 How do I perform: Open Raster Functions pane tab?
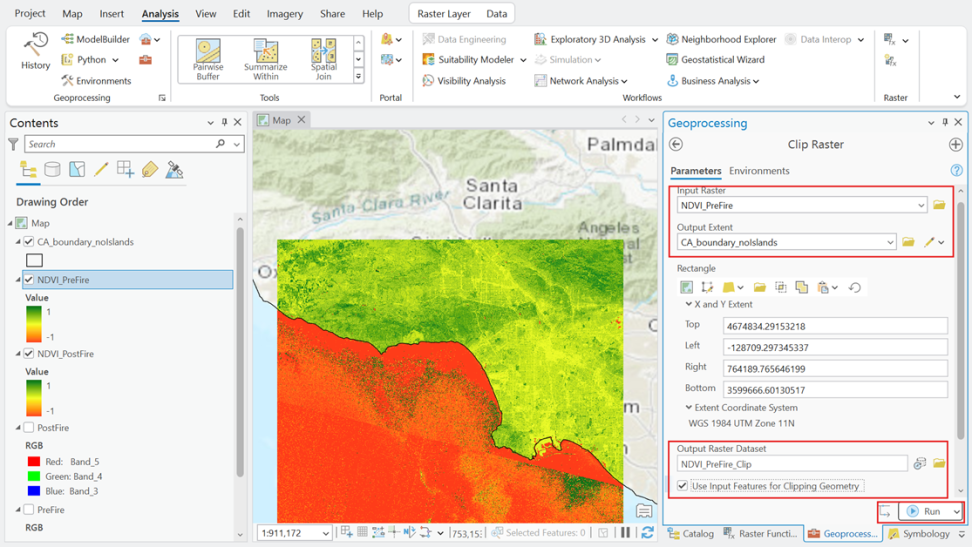pyautogui.click(x=761, y=533)
